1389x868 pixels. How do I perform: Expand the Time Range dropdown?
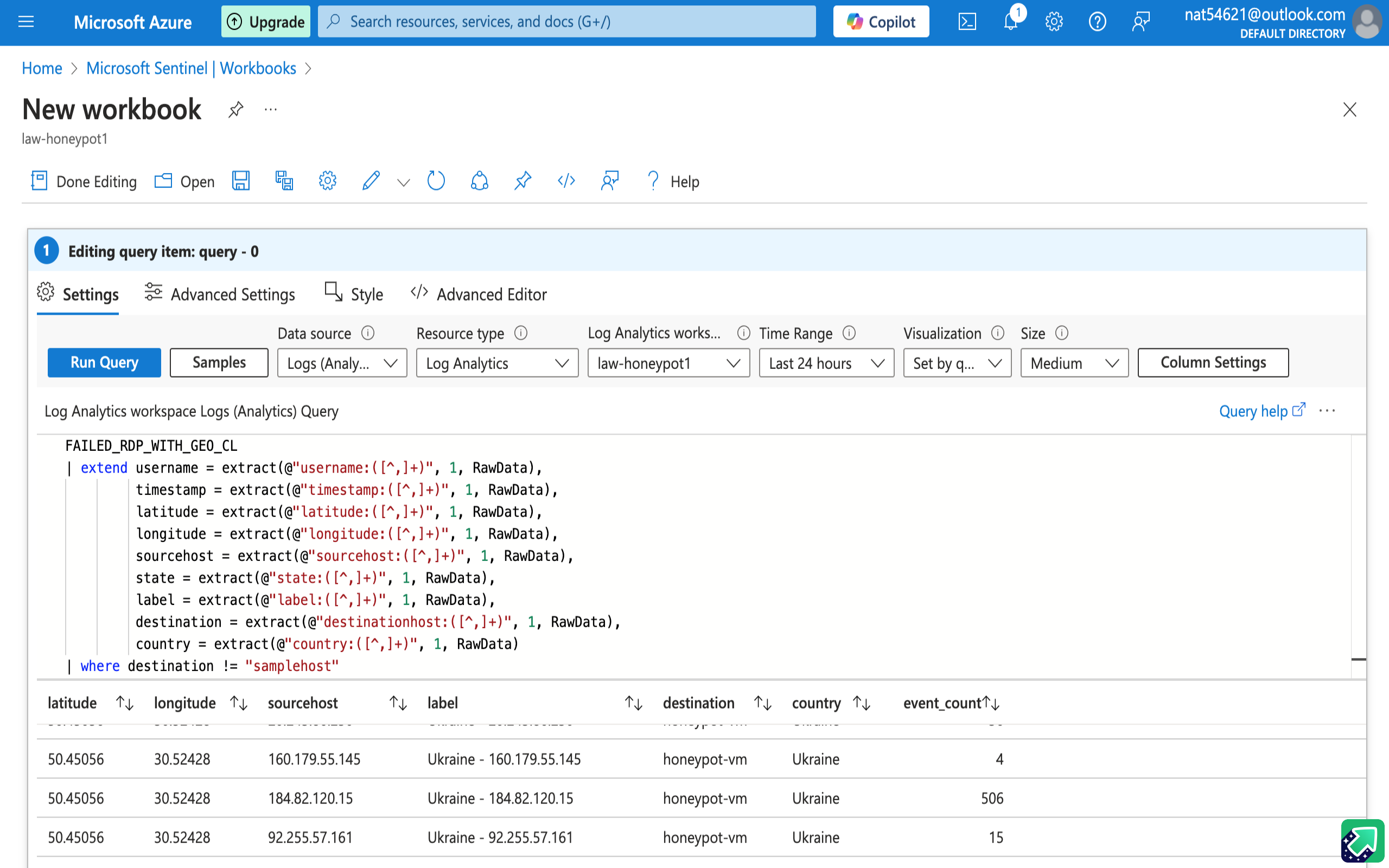pyautogui.click(x=826, y=363)
